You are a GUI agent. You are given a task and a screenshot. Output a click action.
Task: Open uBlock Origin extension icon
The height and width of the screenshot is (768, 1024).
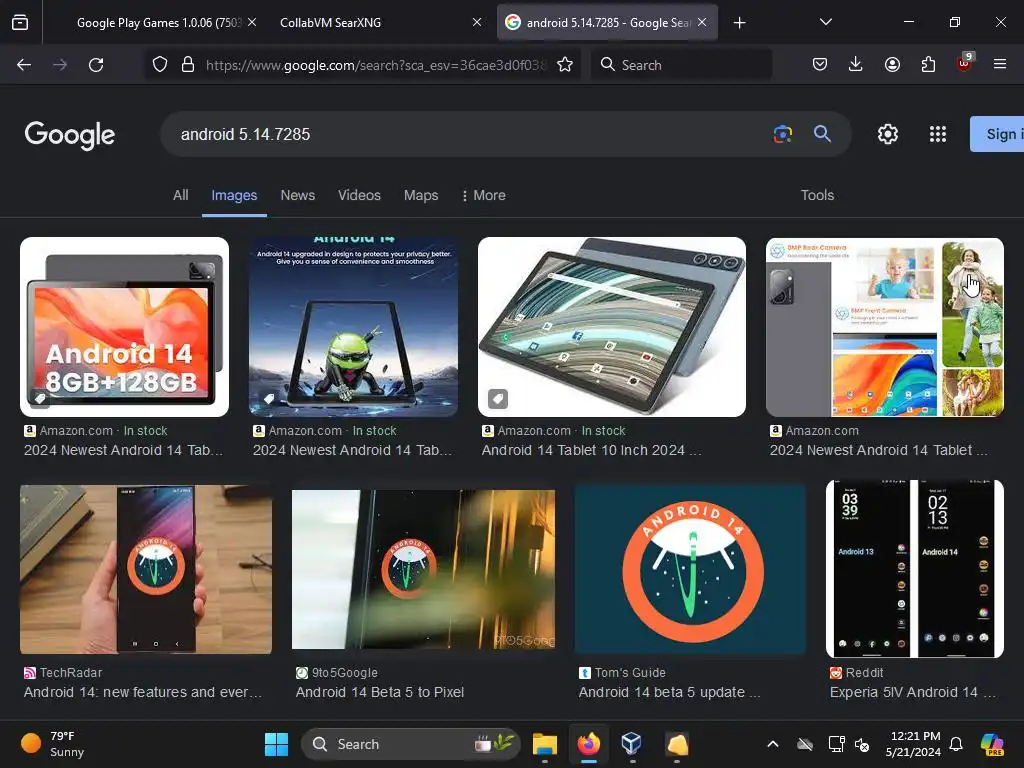coord(965,63)
